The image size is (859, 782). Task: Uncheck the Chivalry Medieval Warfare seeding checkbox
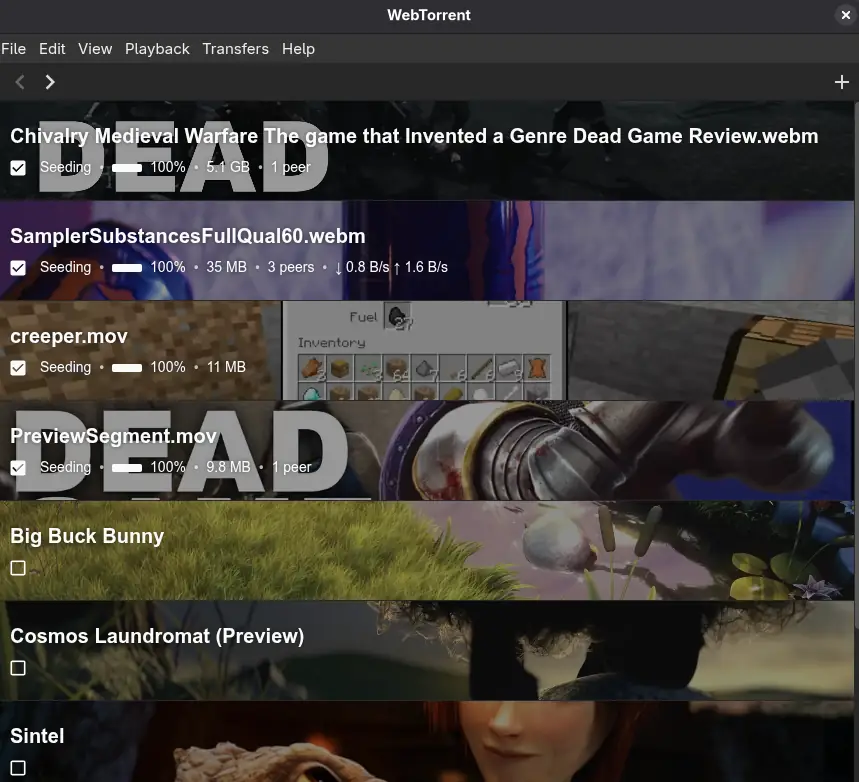point(18,168)
